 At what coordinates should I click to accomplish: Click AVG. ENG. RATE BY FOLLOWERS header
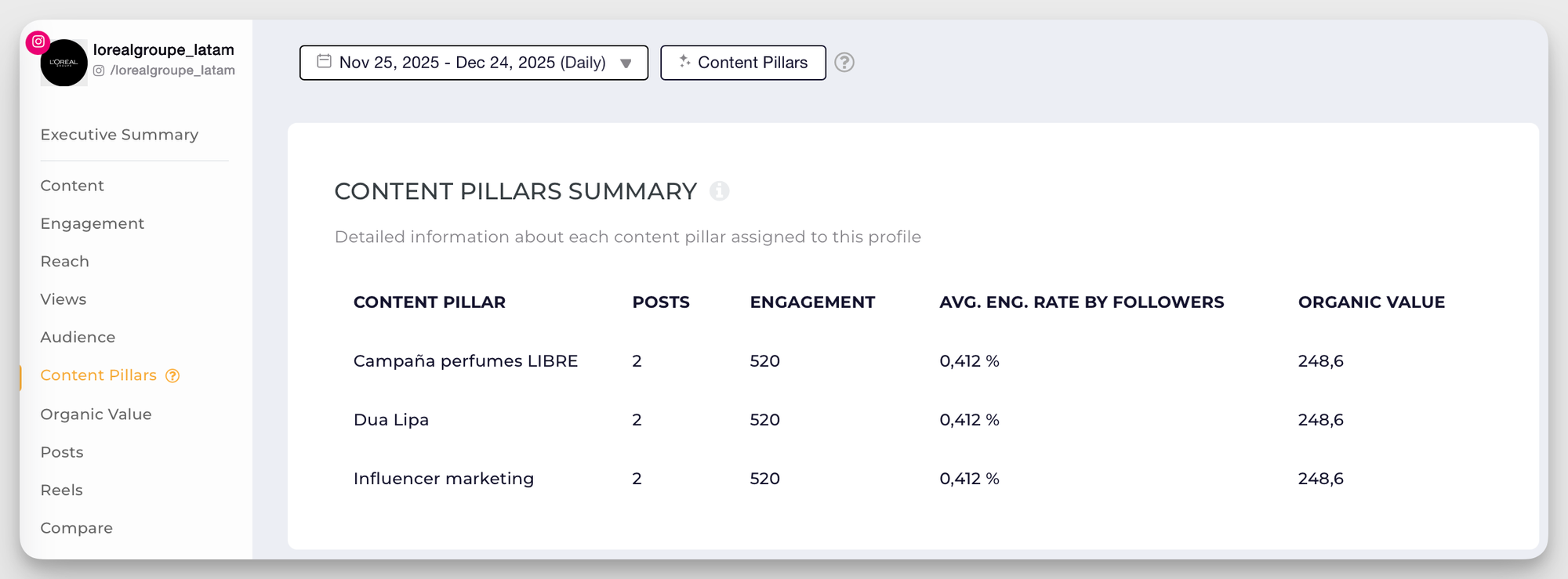point(1082,302)
